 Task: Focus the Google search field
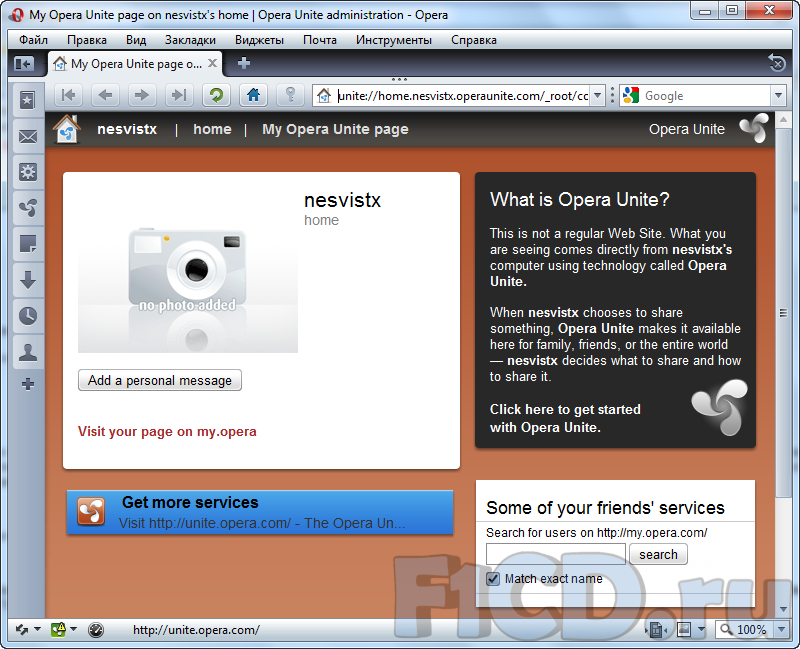(706, 95)
